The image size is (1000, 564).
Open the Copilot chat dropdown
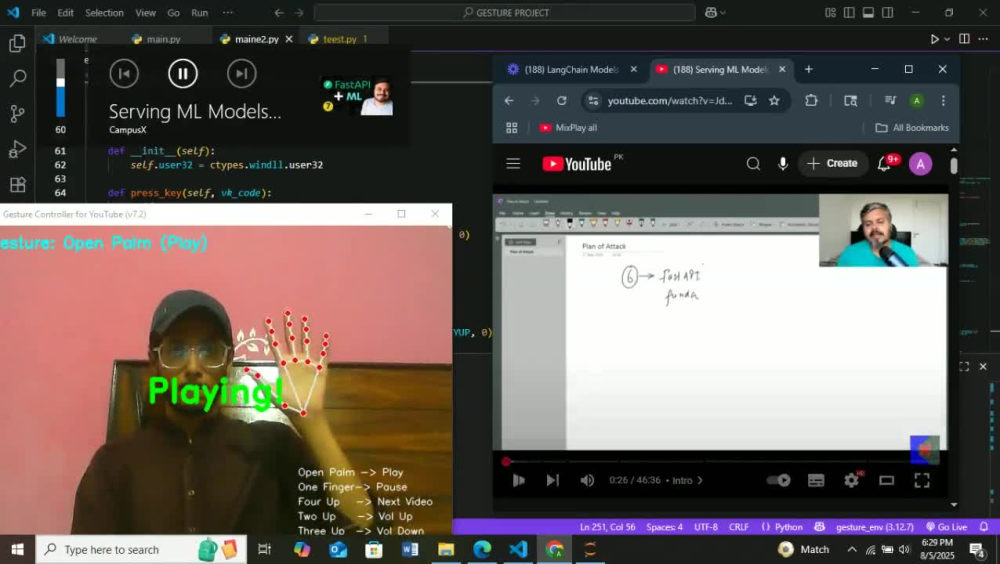(723, 13)
